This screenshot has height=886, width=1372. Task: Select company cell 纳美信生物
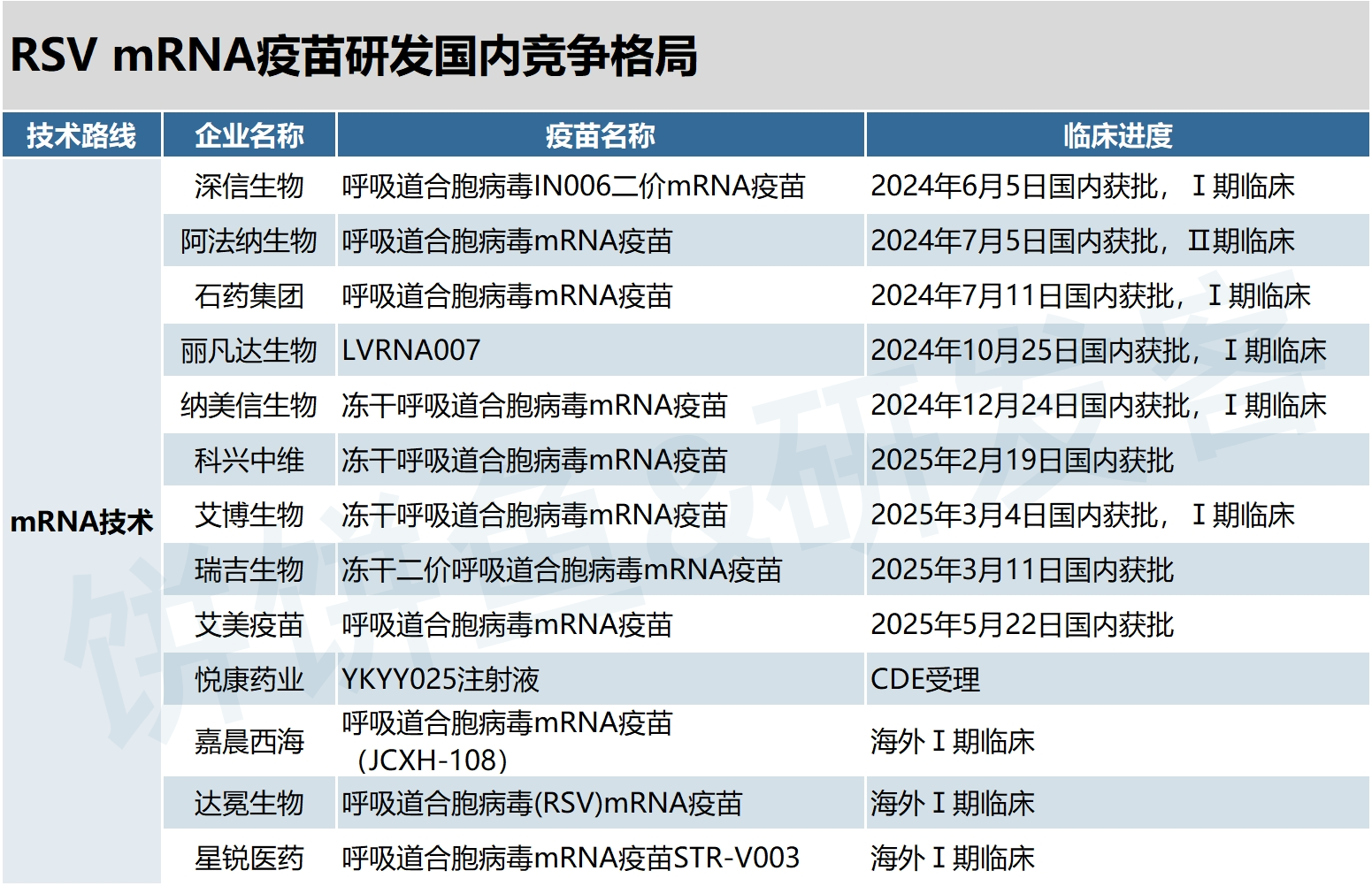[x=249, y=405]
